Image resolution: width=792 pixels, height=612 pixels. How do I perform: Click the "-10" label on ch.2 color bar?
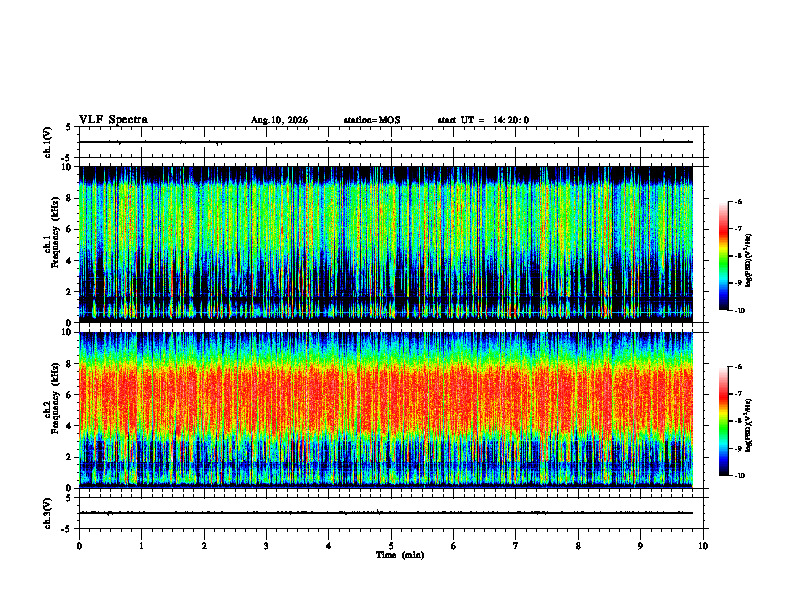[x=739, y=476]
